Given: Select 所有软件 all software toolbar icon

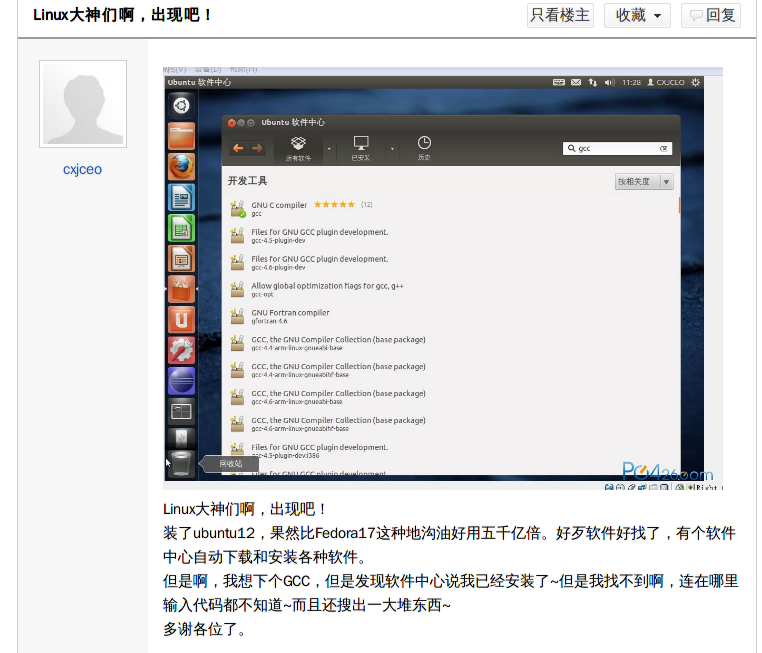Looking at the screenshot, I should (x=298, y=148).
